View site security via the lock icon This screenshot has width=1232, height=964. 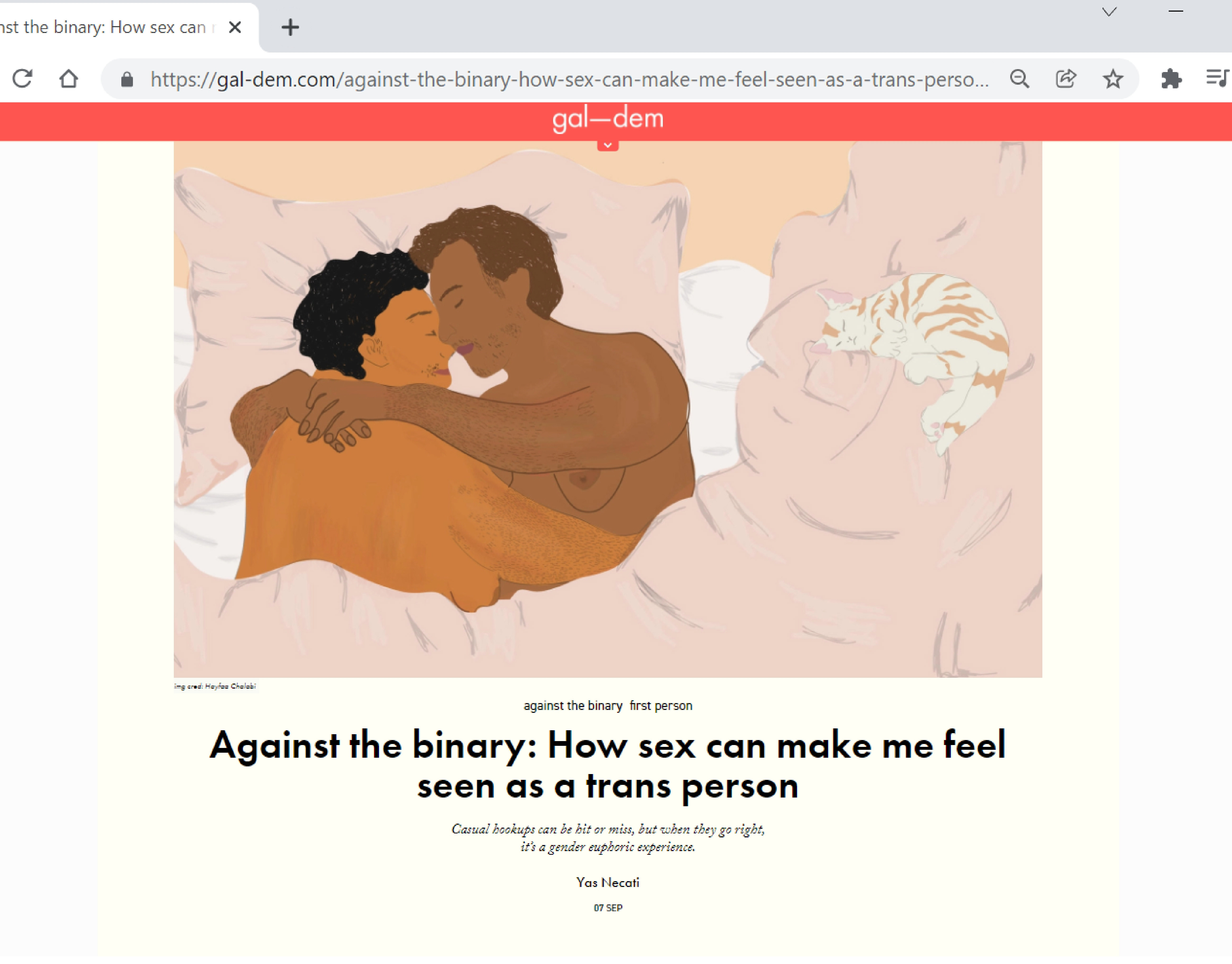(x=127, y=79)
